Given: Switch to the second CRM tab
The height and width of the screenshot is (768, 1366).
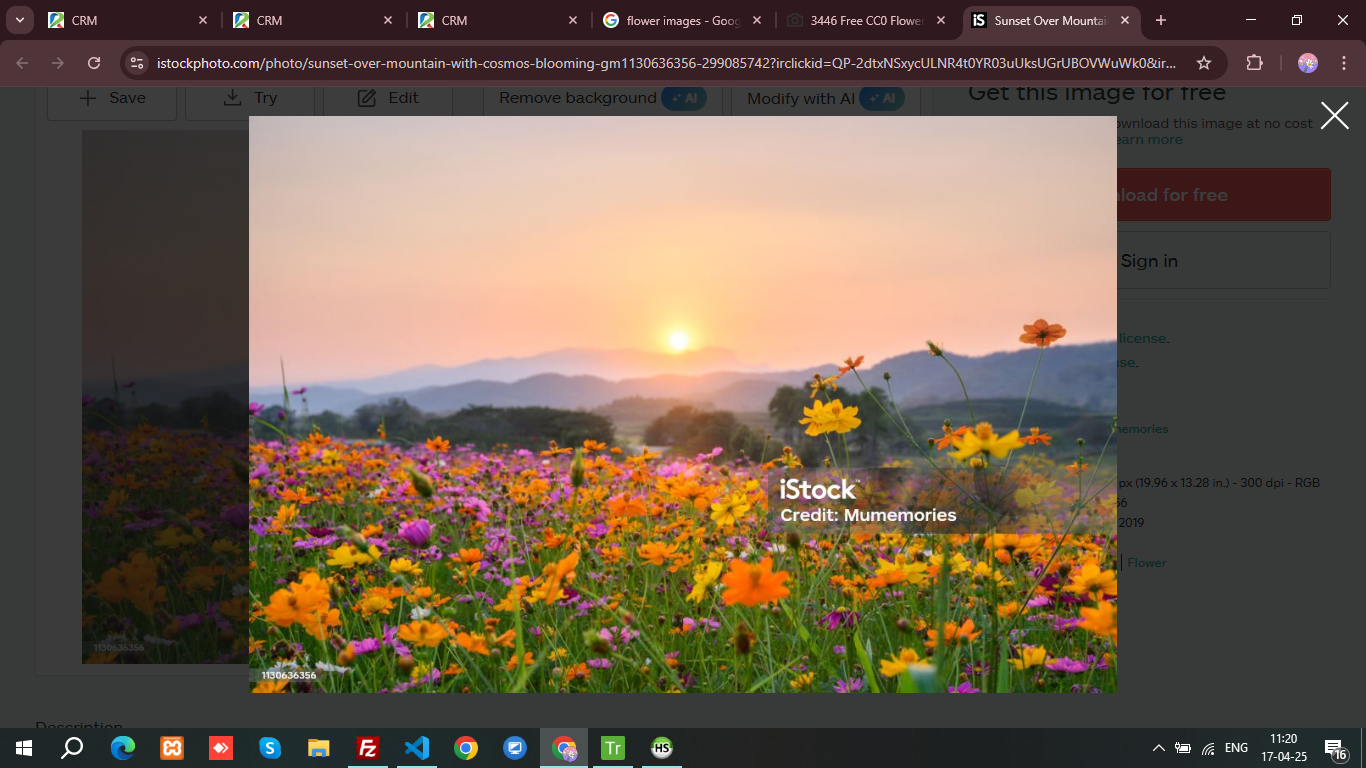Looking at the screenshot, I should click(x=313, y=20).
